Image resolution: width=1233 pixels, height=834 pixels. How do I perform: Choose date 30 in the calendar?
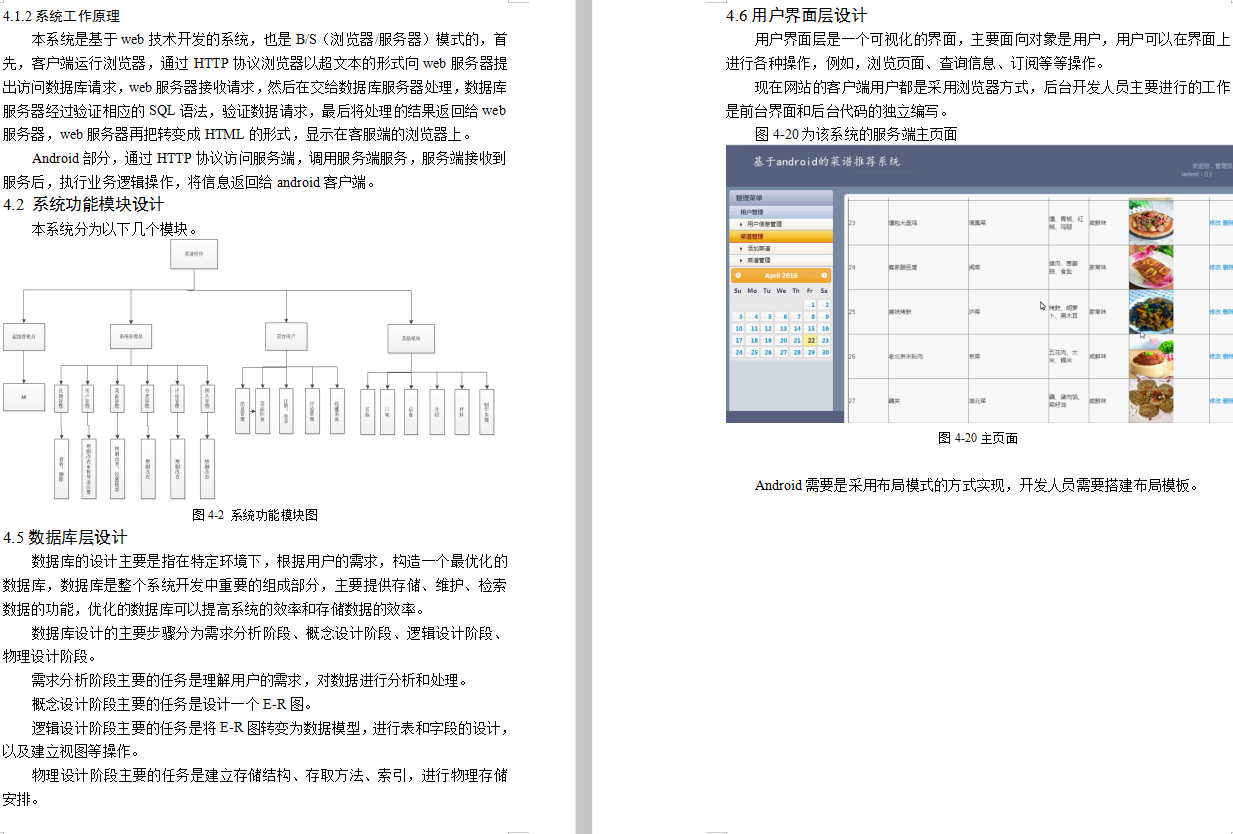tap(825, 352)
